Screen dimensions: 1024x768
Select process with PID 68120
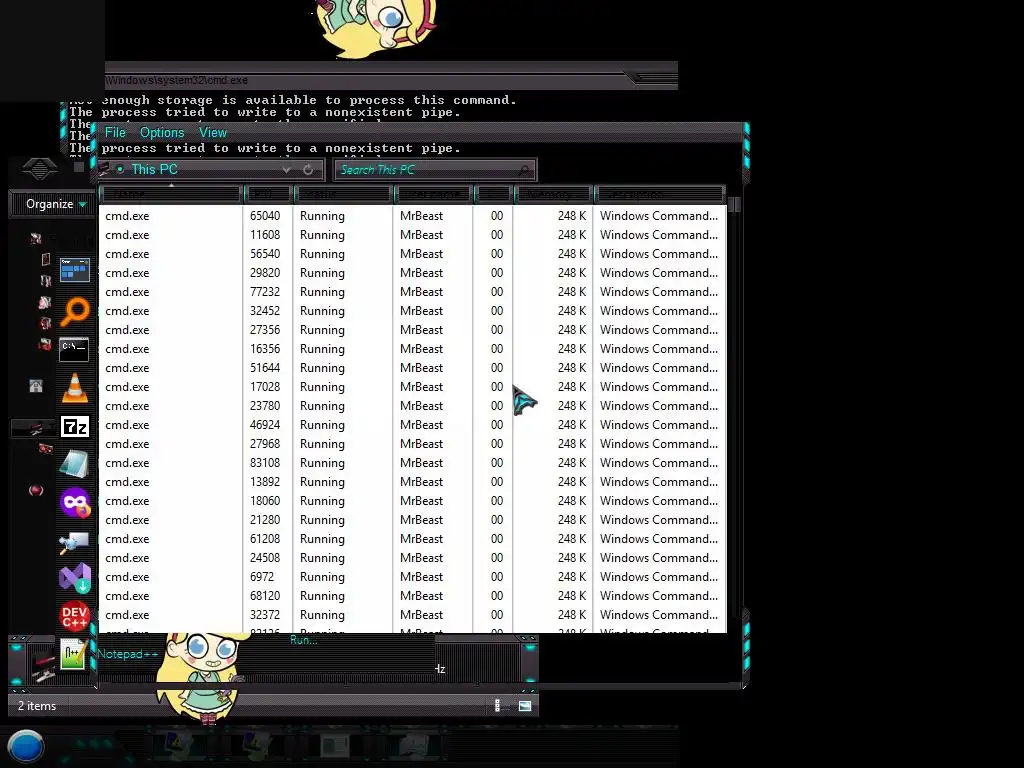pyautogui.click(x=412, y=596)
